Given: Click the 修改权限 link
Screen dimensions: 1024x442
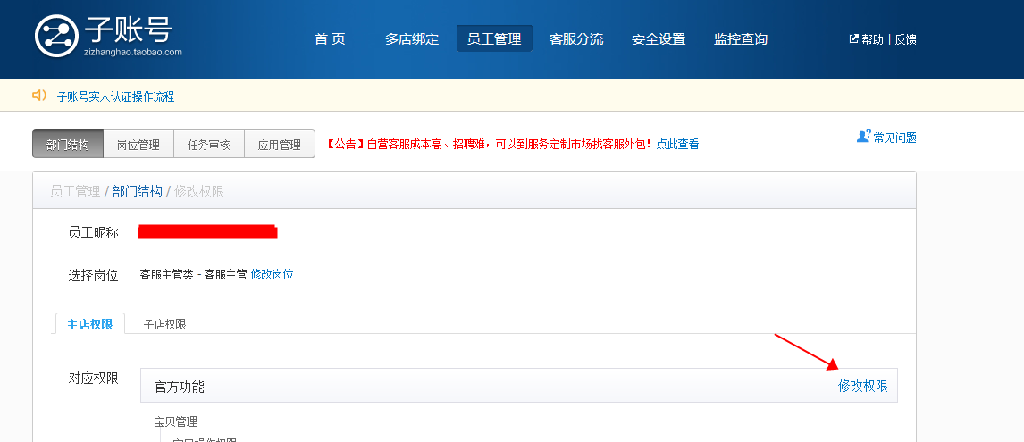Looking at the screenshot, I should [x=863, y=386].
